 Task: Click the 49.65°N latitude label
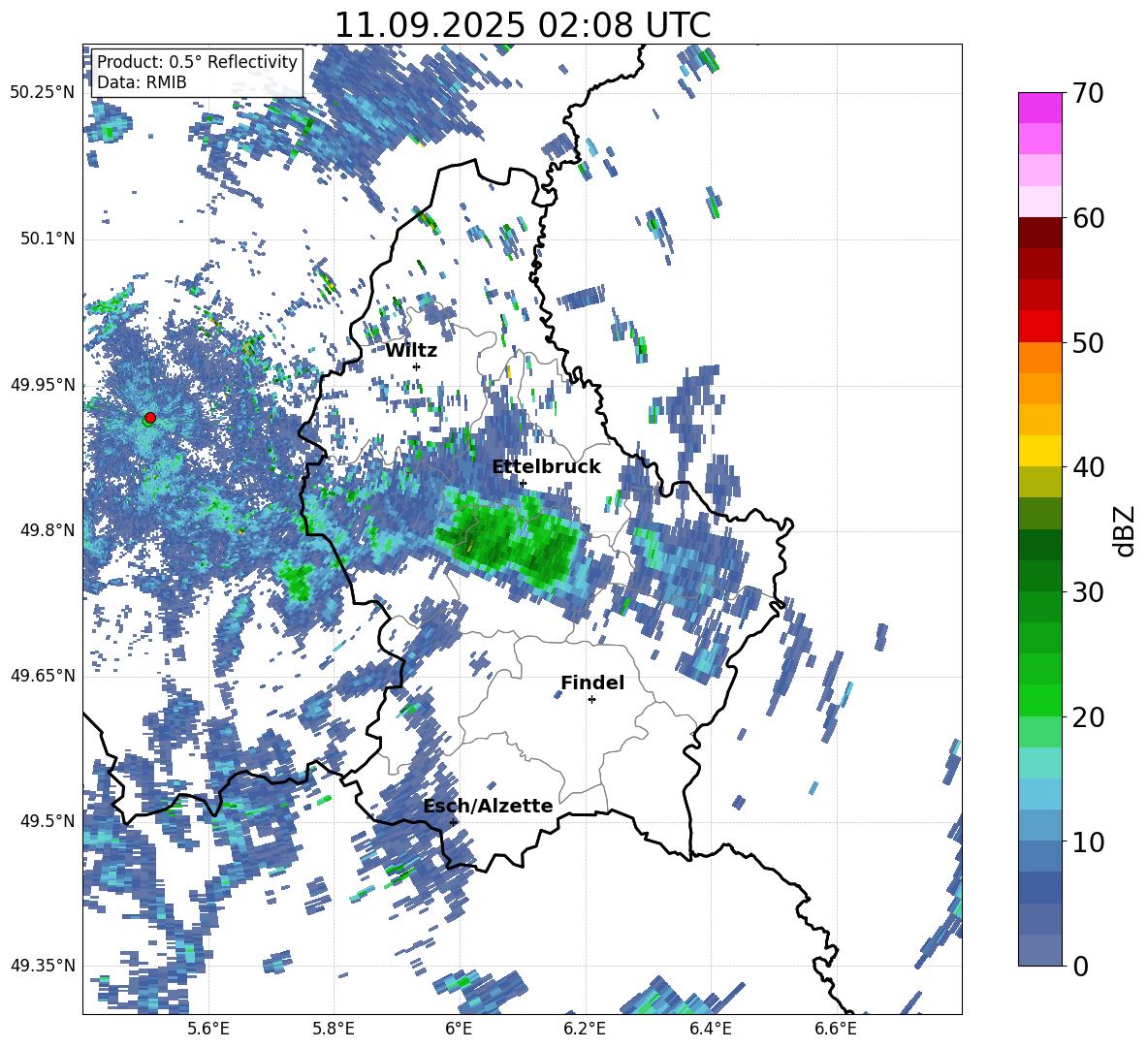pyautogui.click(x=43, y=675)
